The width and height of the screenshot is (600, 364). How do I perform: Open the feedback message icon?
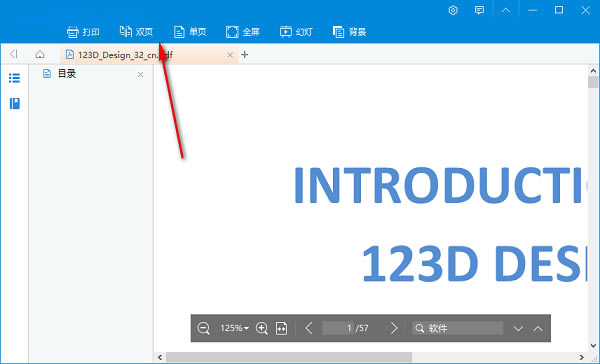(479, 10)
